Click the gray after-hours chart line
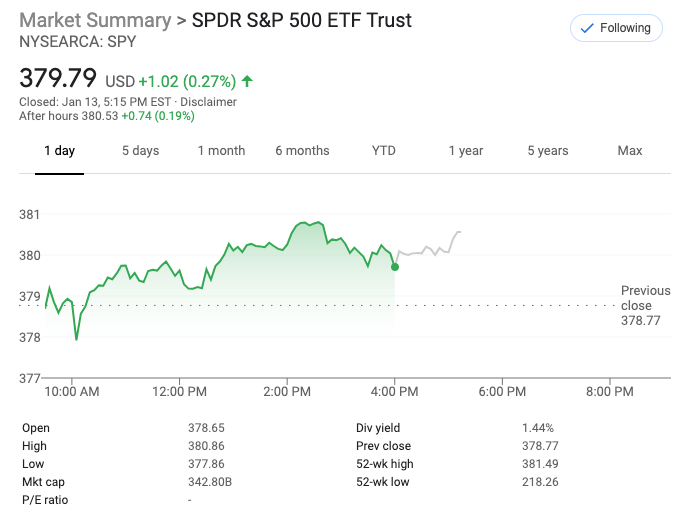This screenshot has height=516, width=691. tap(430, 250)
